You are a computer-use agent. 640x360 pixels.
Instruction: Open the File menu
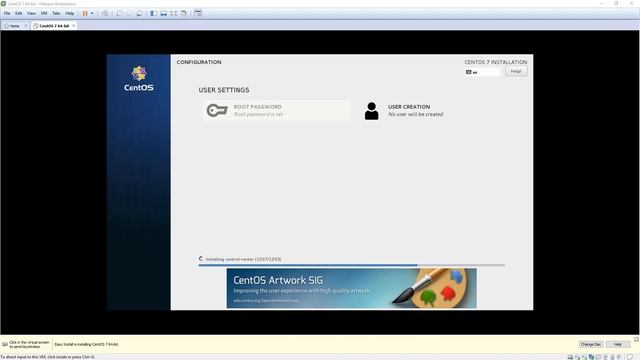[x=7, y=13]
